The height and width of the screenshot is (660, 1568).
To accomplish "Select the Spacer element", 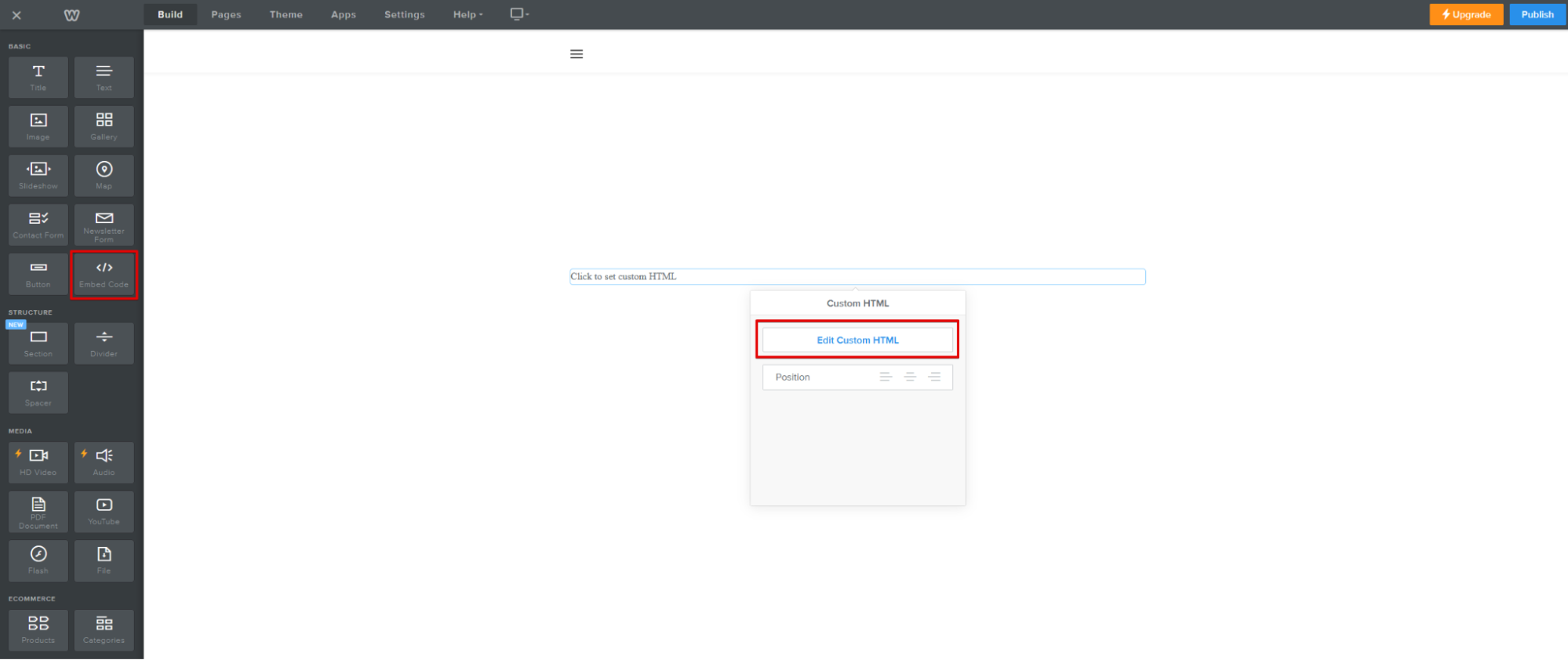I will (38, 392).
